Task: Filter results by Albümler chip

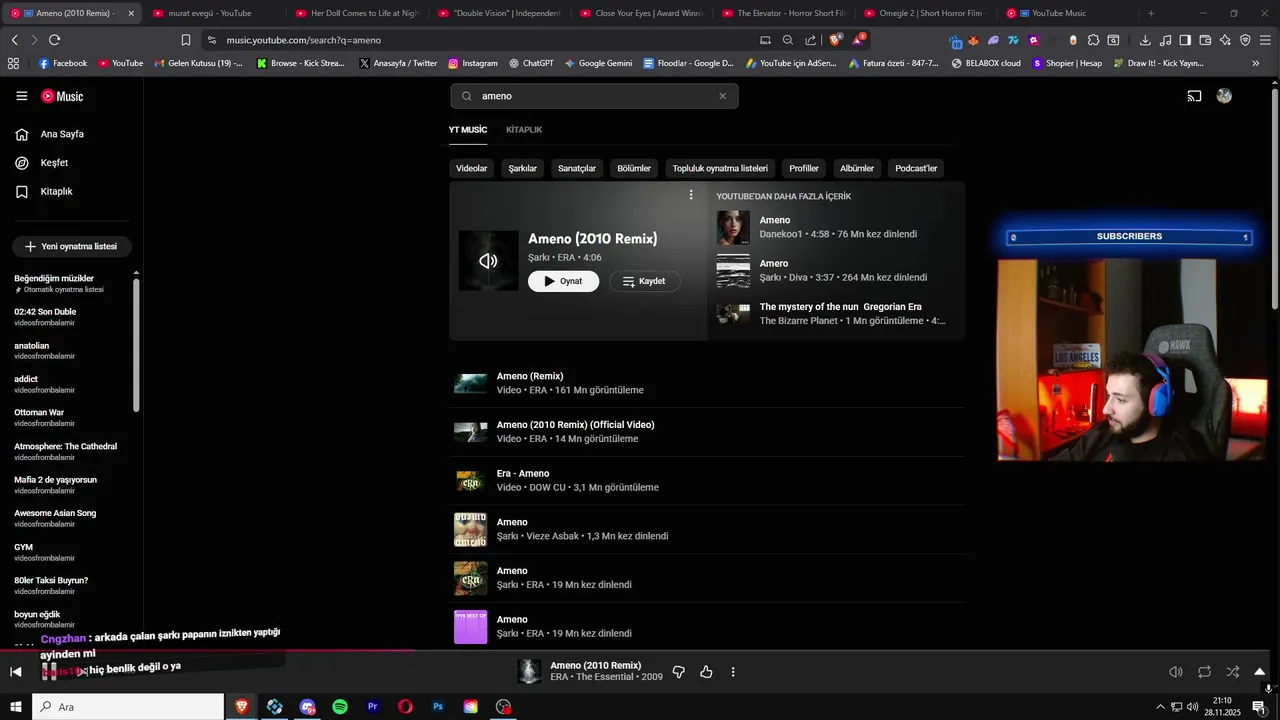Action: [x=857, y=168]
